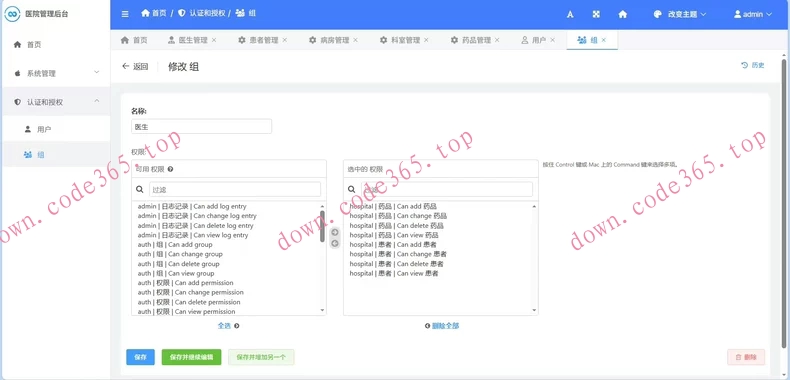Open the font size icon in header

pyautogui.click(x=570, y=15)
